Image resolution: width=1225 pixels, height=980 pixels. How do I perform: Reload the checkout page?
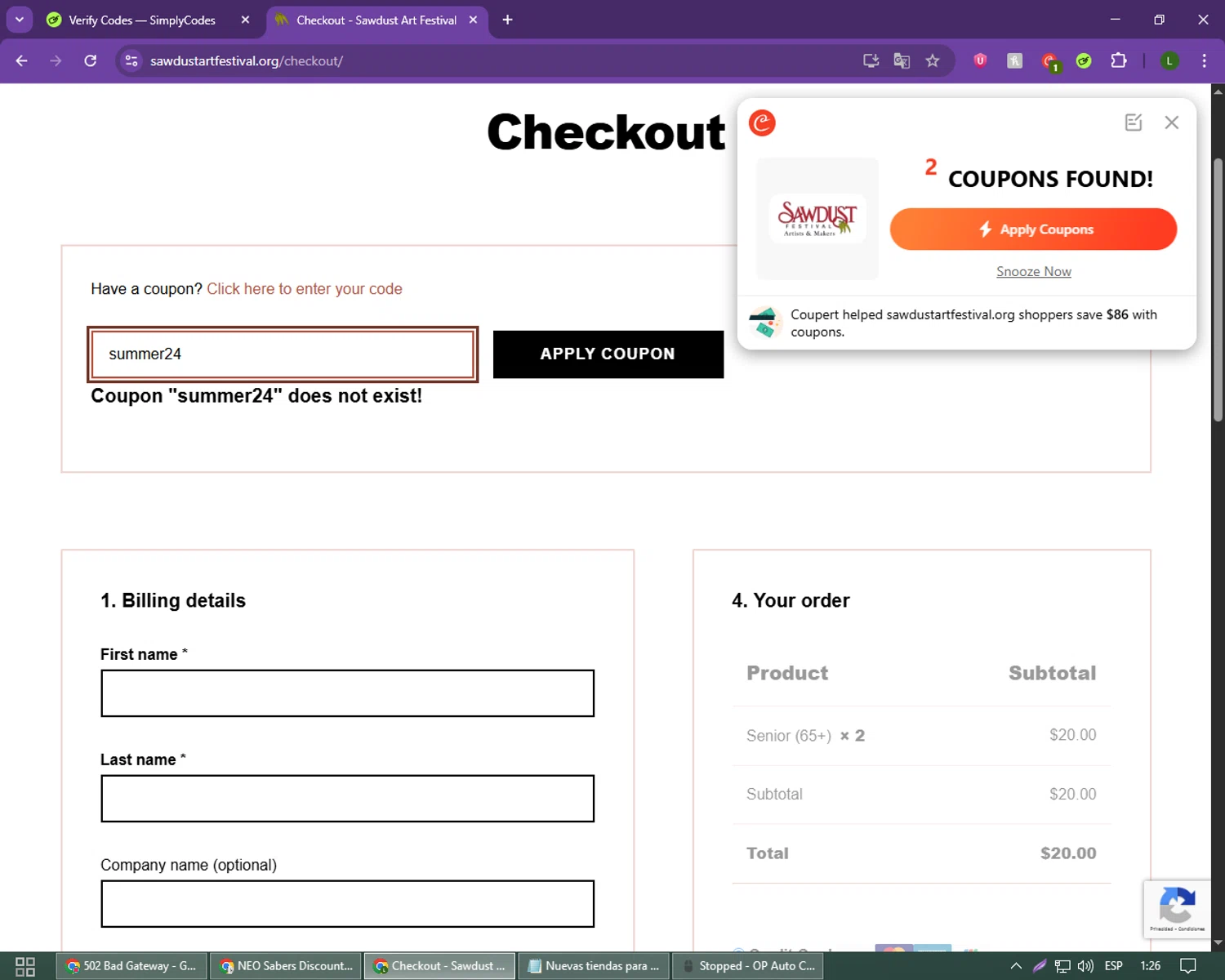[91, 60]
